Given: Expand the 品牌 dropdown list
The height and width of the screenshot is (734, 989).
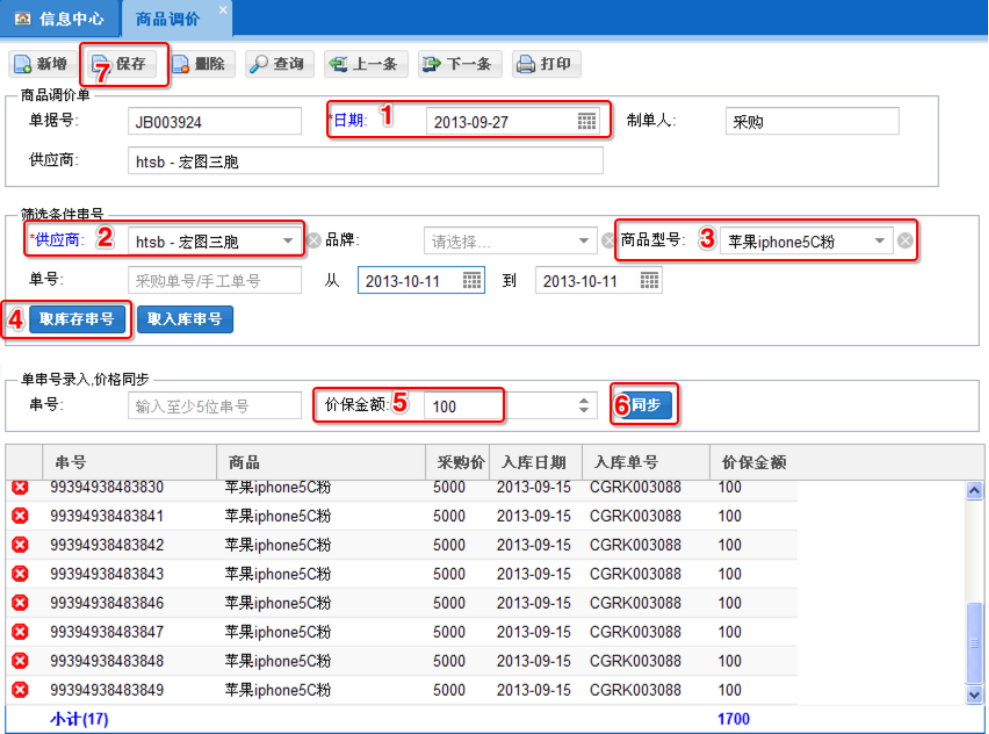Looking at the screenshot, I should click(x=585, y=241).
